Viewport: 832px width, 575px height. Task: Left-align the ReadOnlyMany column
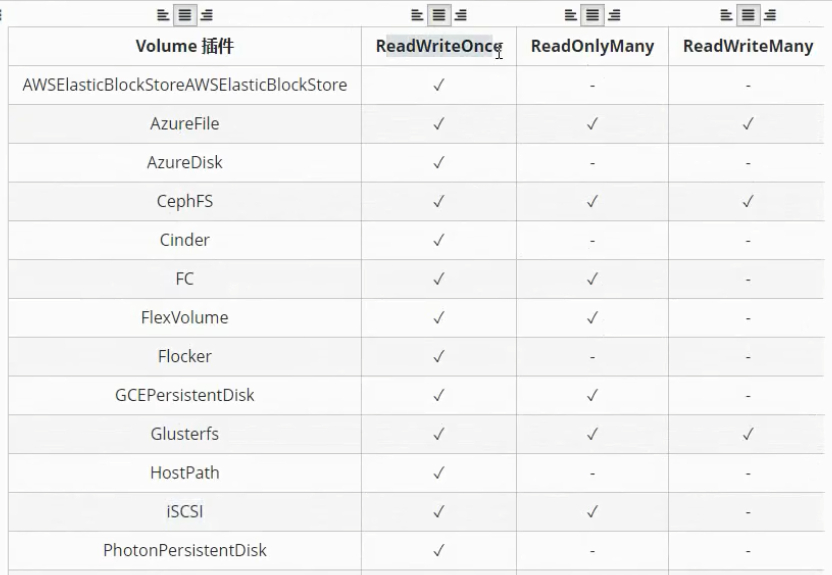coord(570,15)
